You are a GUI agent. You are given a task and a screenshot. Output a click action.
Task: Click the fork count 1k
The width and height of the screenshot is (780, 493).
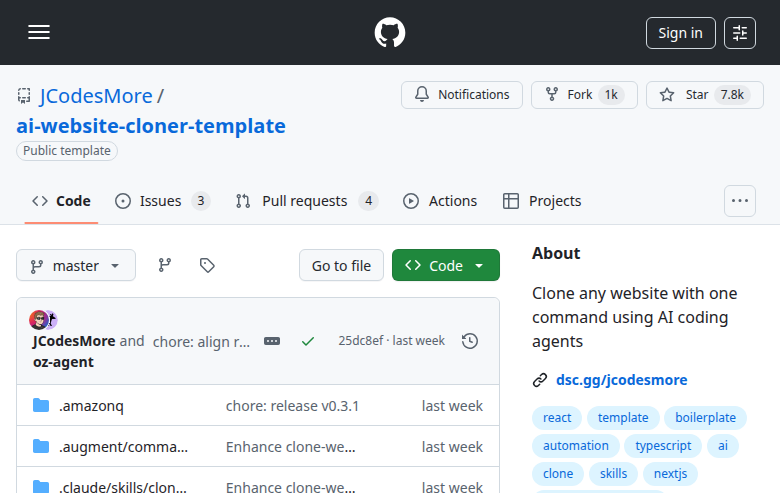pyautogui.click(x=611, y=95)
